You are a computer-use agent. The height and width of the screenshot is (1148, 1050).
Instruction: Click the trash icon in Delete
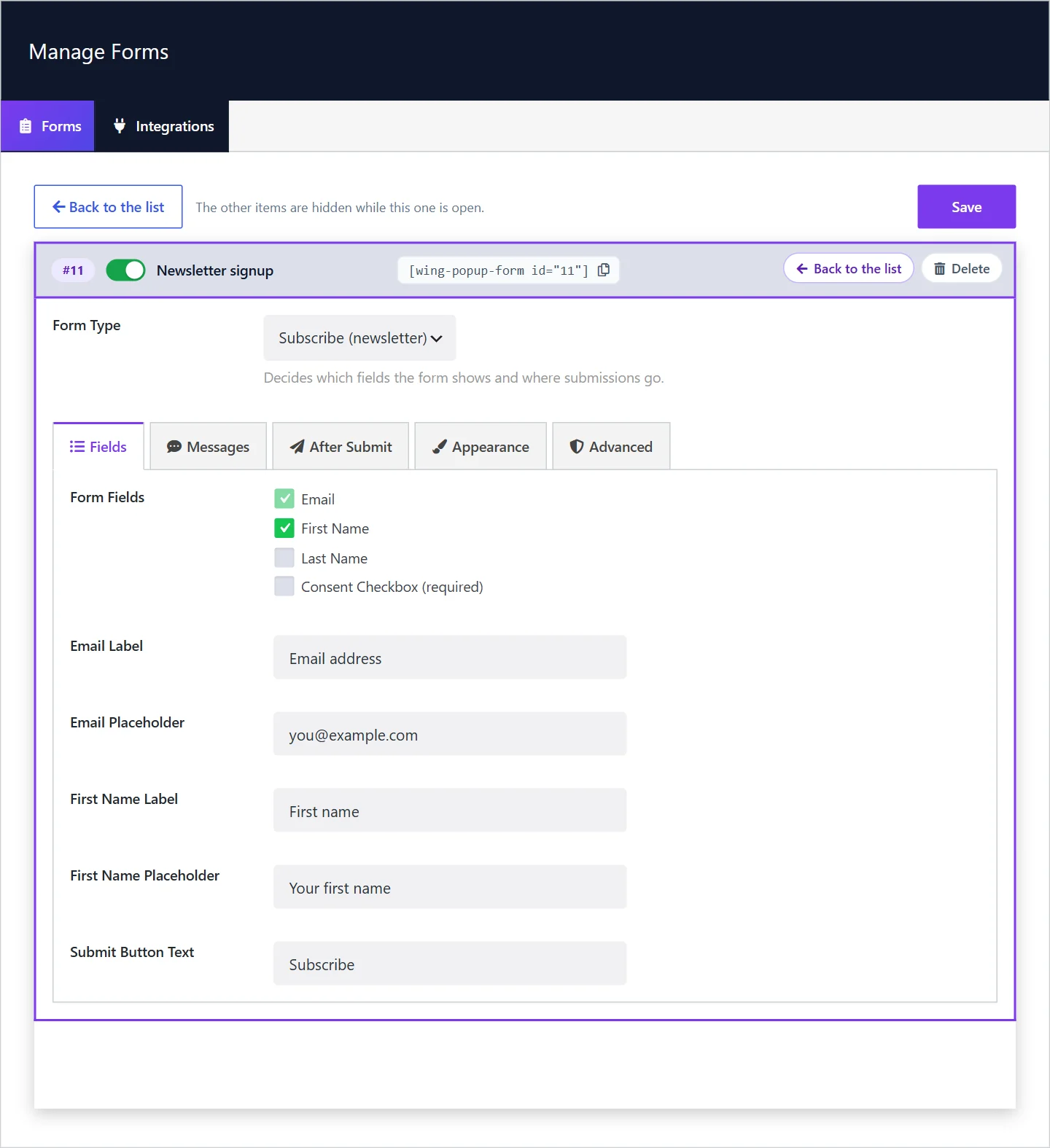point(940,269)
